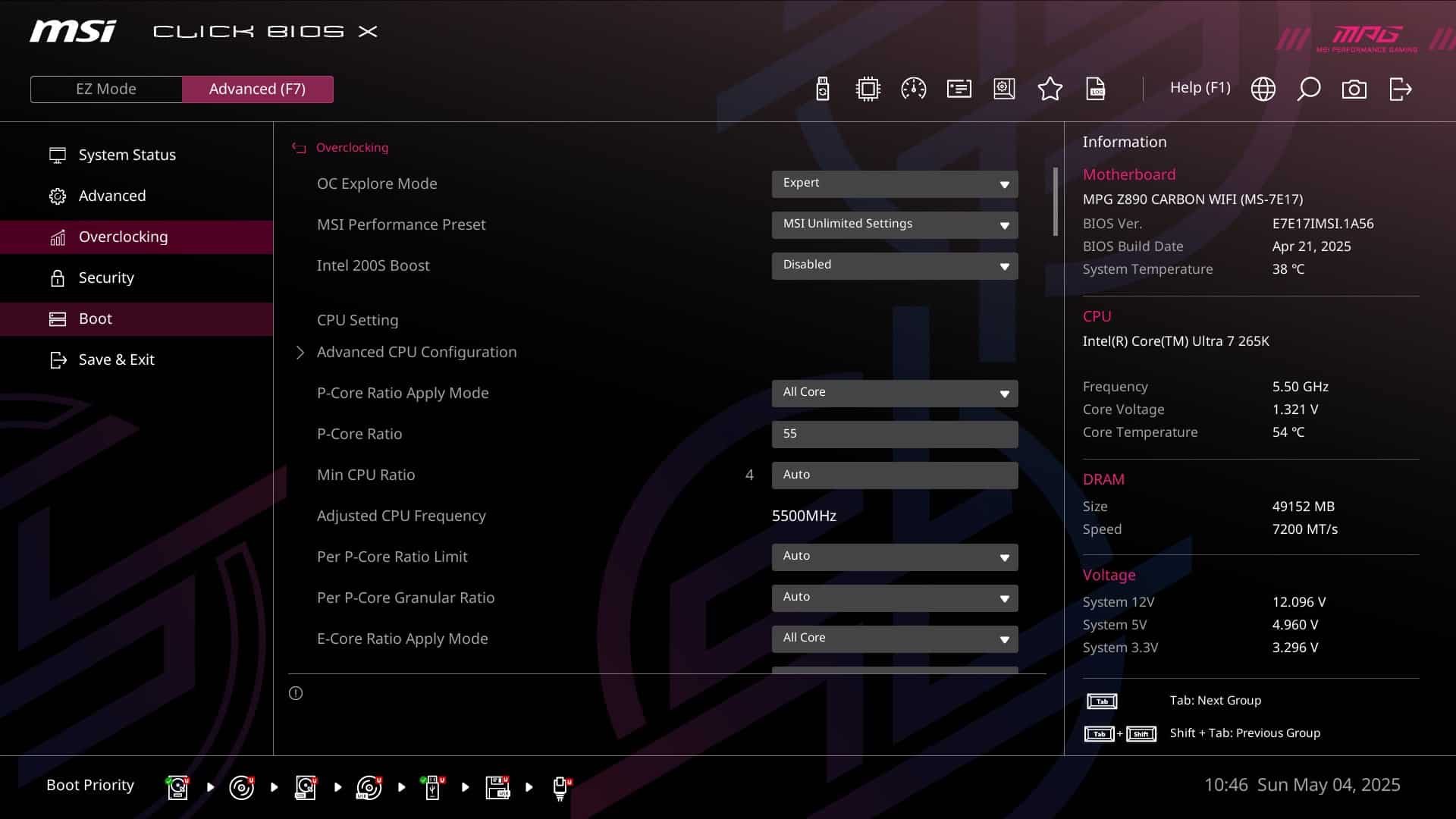Image resolution: width=1456 pixels, height=819 pixels.
Task: Switch to EZ Mode
Action: coord(106,89)
